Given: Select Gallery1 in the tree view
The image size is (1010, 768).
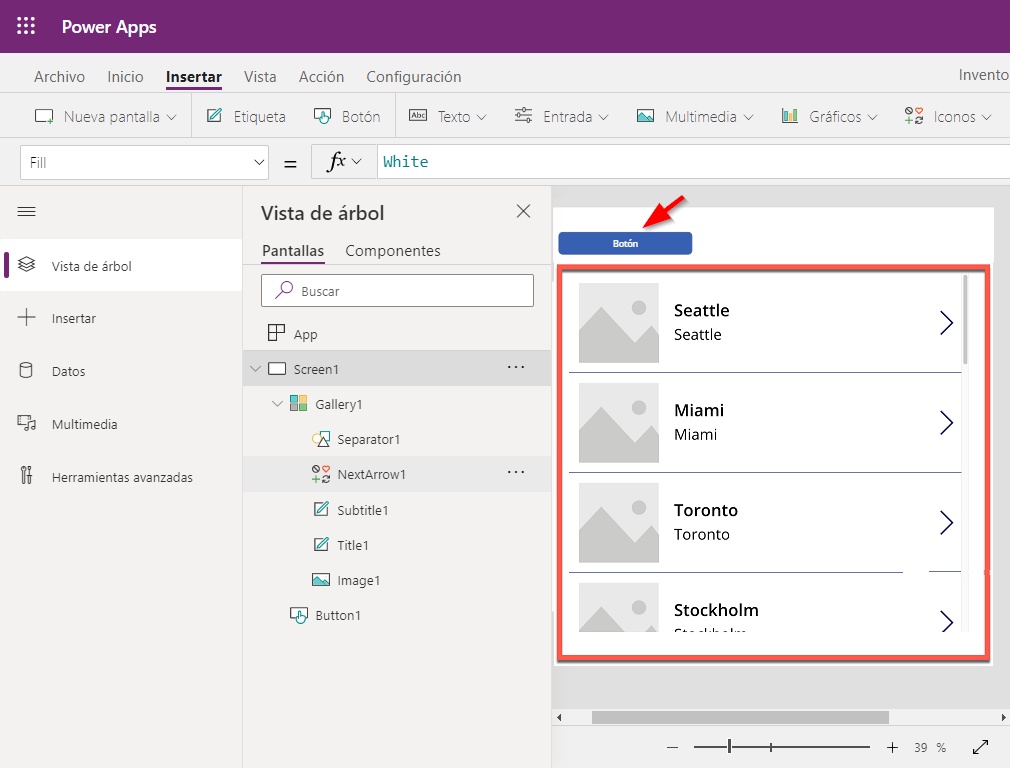Looking at the screenshot, I should pos(397,404).
